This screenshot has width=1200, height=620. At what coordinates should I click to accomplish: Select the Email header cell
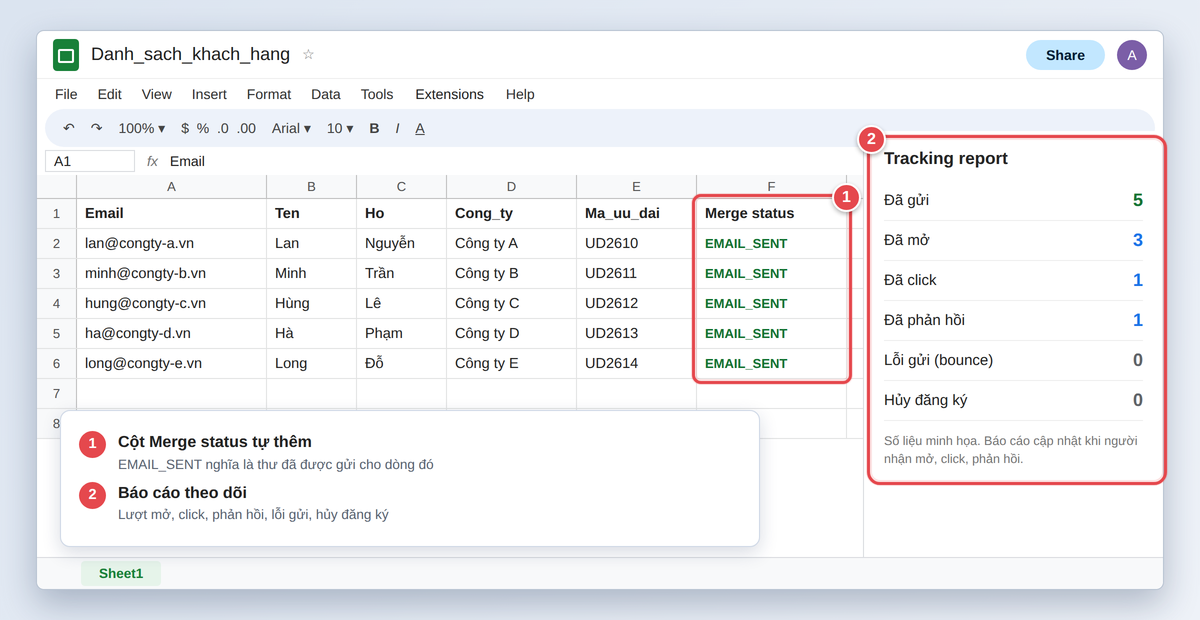tap(172, 213)
